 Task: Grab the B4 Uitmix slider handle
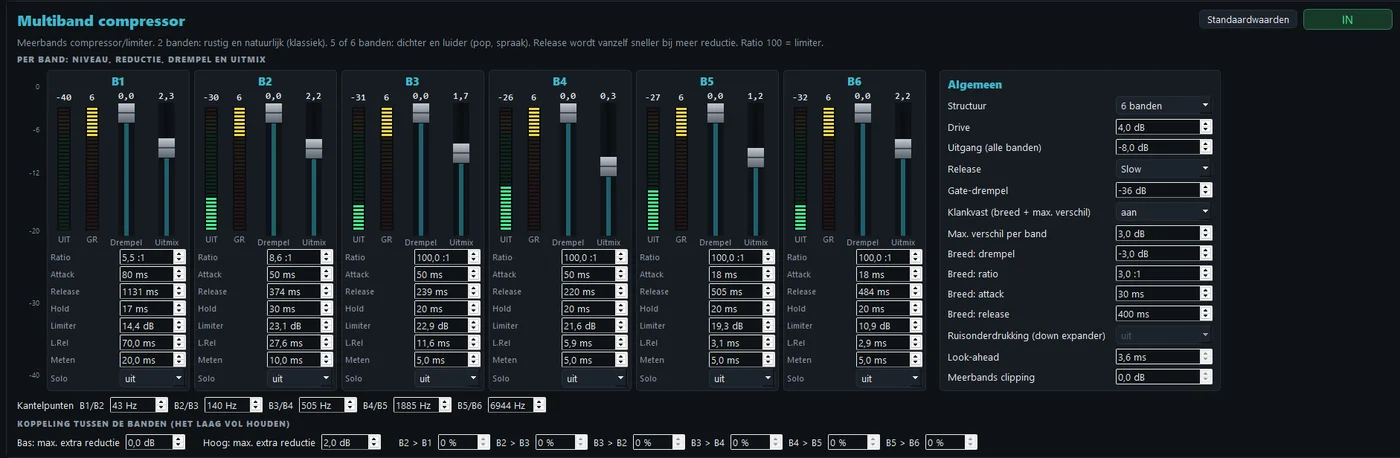(608, 166)
